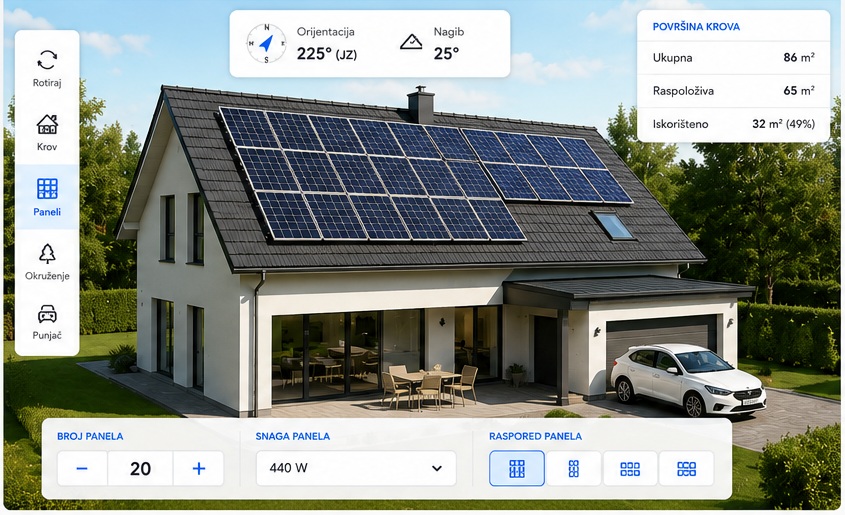
Task: Click the panel count field showing 20
Action: (140, 469)
